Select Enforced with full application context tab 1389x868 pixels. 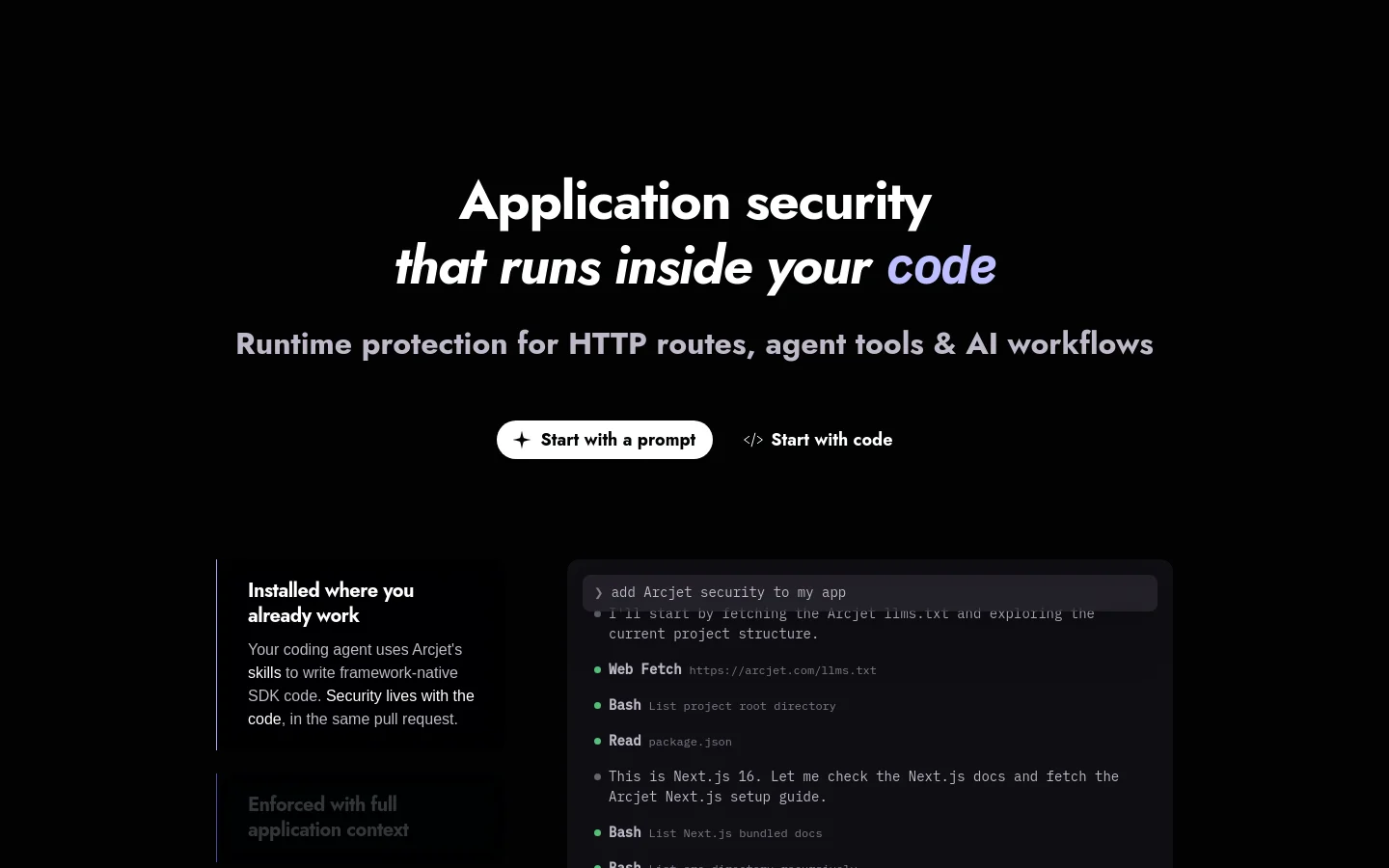[359, 818]
